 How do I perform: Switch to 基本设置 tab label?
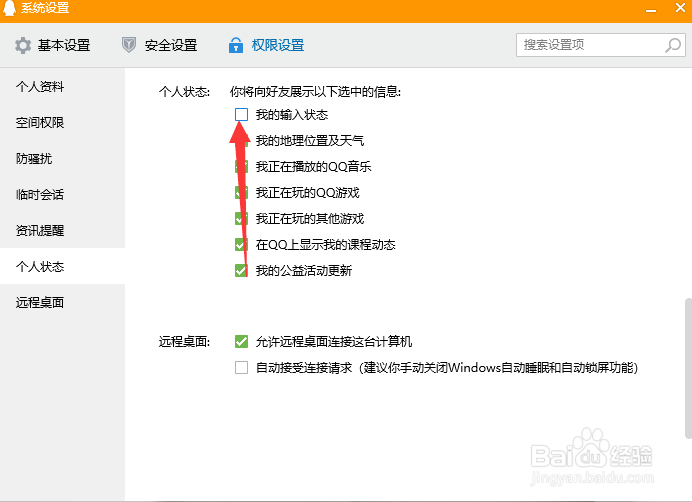pos(64,45)
